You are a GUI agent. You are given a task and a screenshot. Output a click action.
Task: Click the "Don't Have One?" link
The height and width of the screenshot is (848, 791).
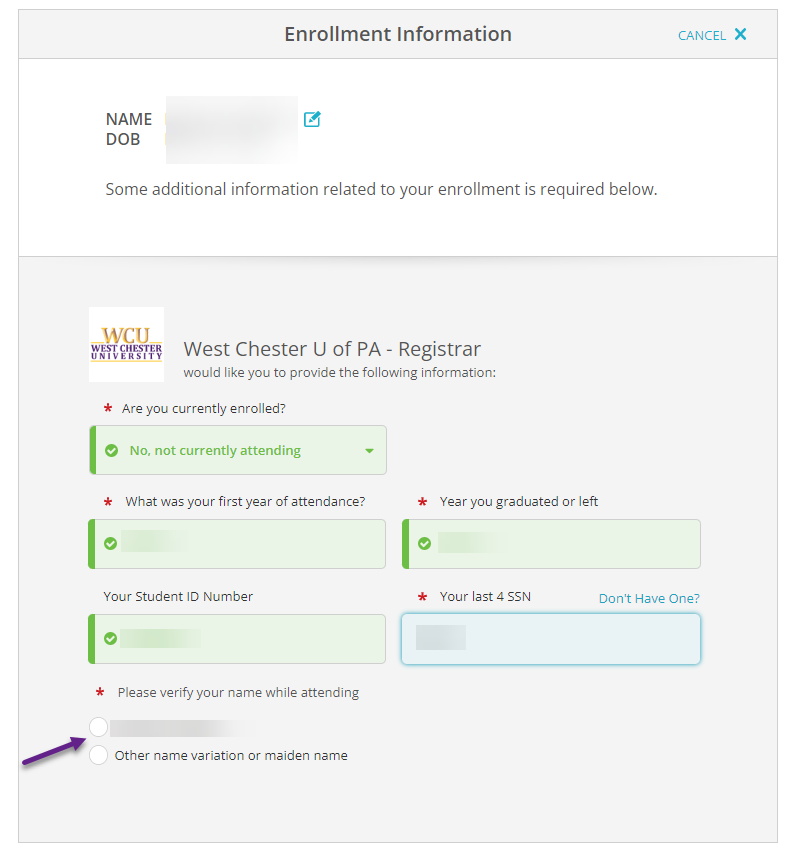click(649, 598)
